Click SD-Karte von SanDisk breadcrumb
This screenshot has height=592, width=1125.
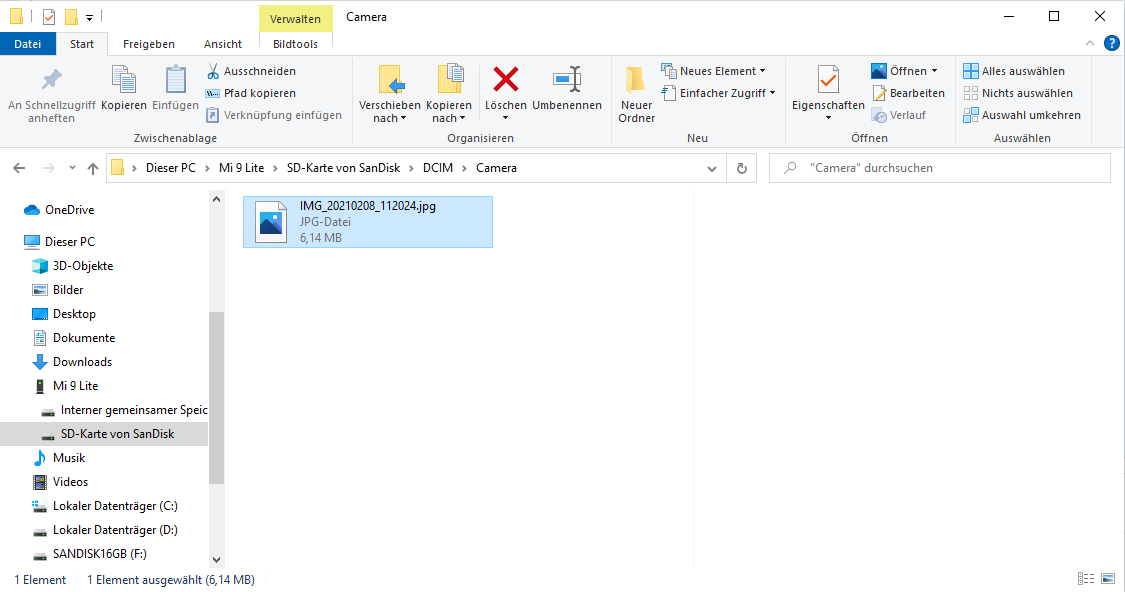(344, 168)
